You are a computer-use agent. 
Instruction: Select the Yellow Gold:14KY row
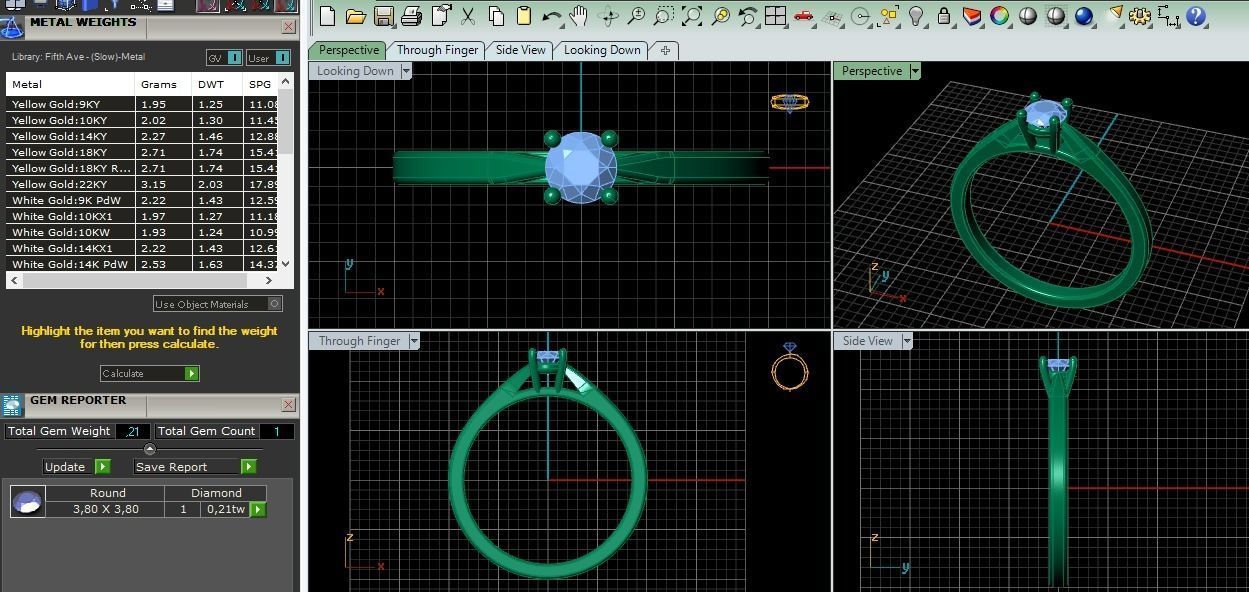[142, 136]
